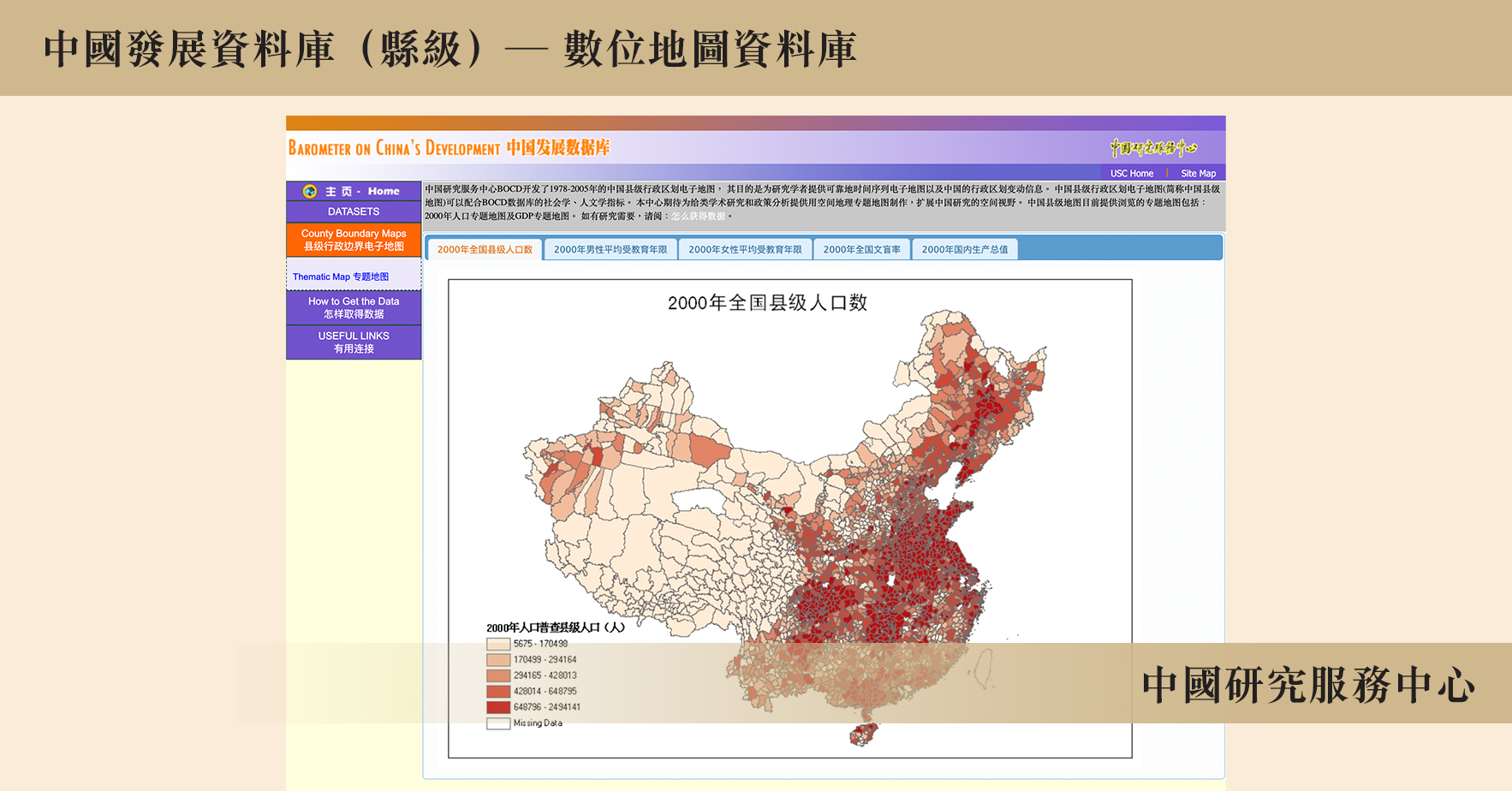Open How to Get the Data 怎样取得数据
This screenshot has height=791, width=1512.
click(x=354, y=307)
